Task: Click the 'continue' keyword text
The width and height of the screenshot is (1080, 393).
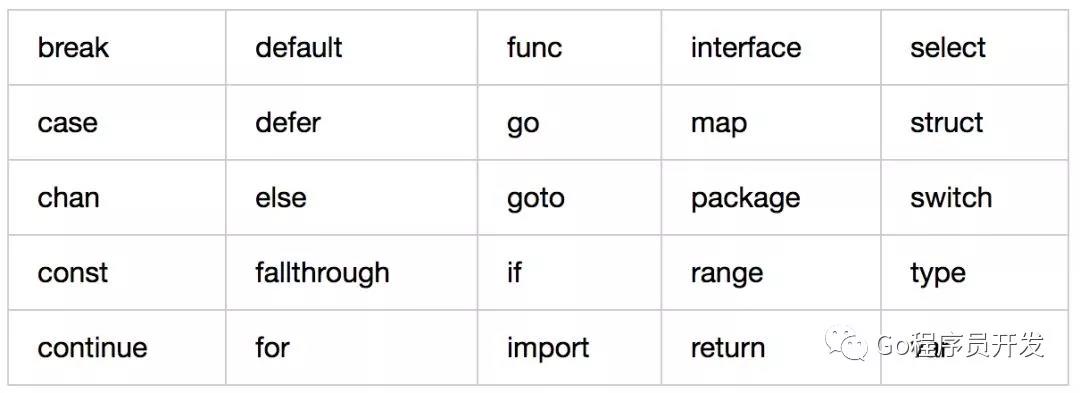Action: [92, 348]
